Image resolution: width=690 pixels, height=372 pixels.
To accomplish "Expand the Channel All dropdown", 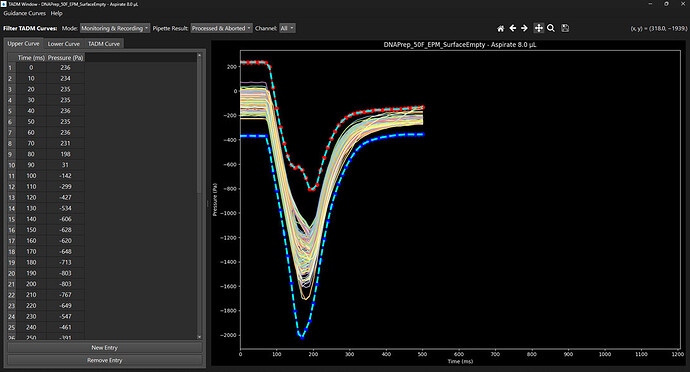I will [x=287, y=28].
